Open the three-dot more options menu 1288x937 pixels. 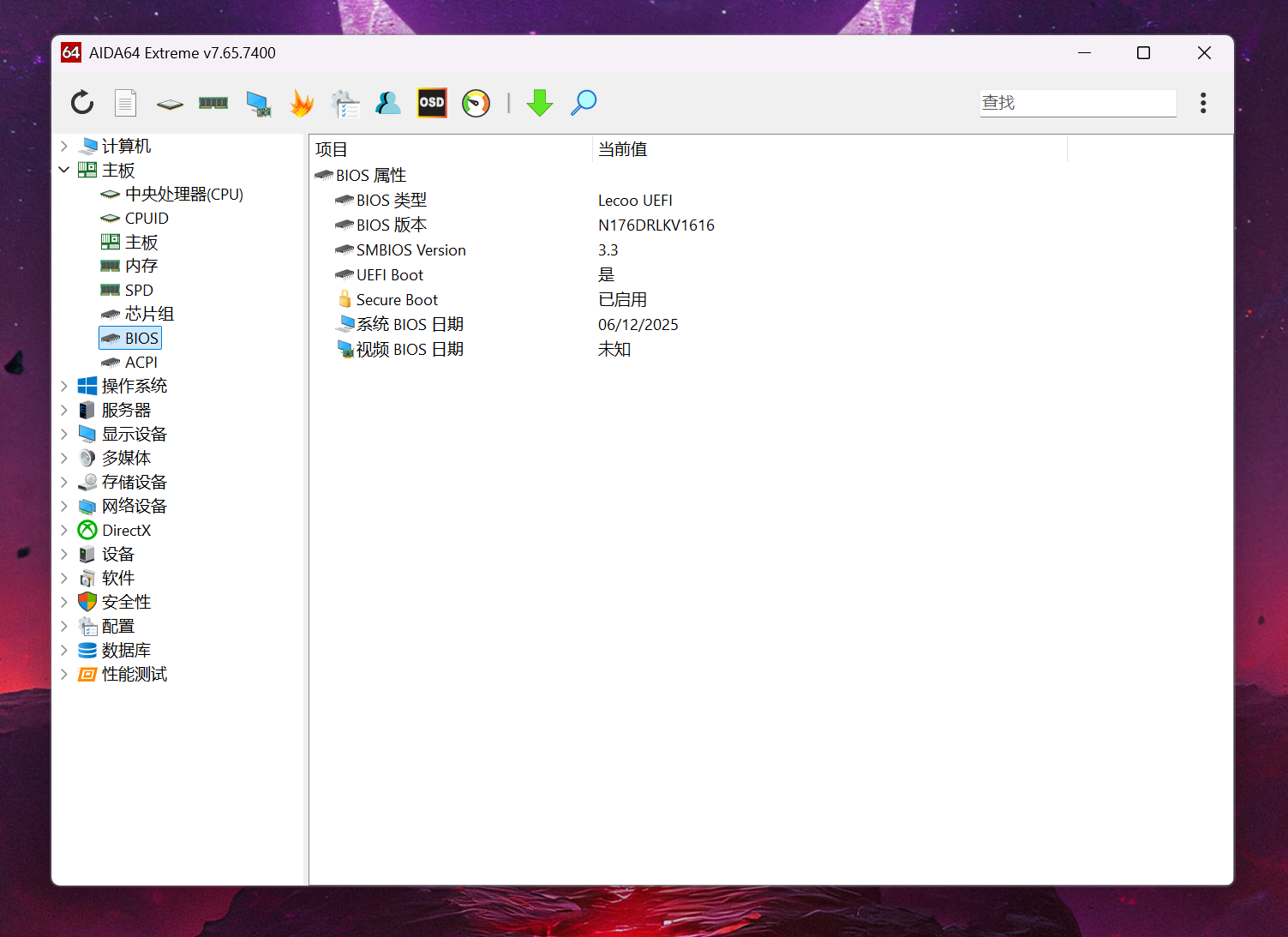pos(1203,103)
